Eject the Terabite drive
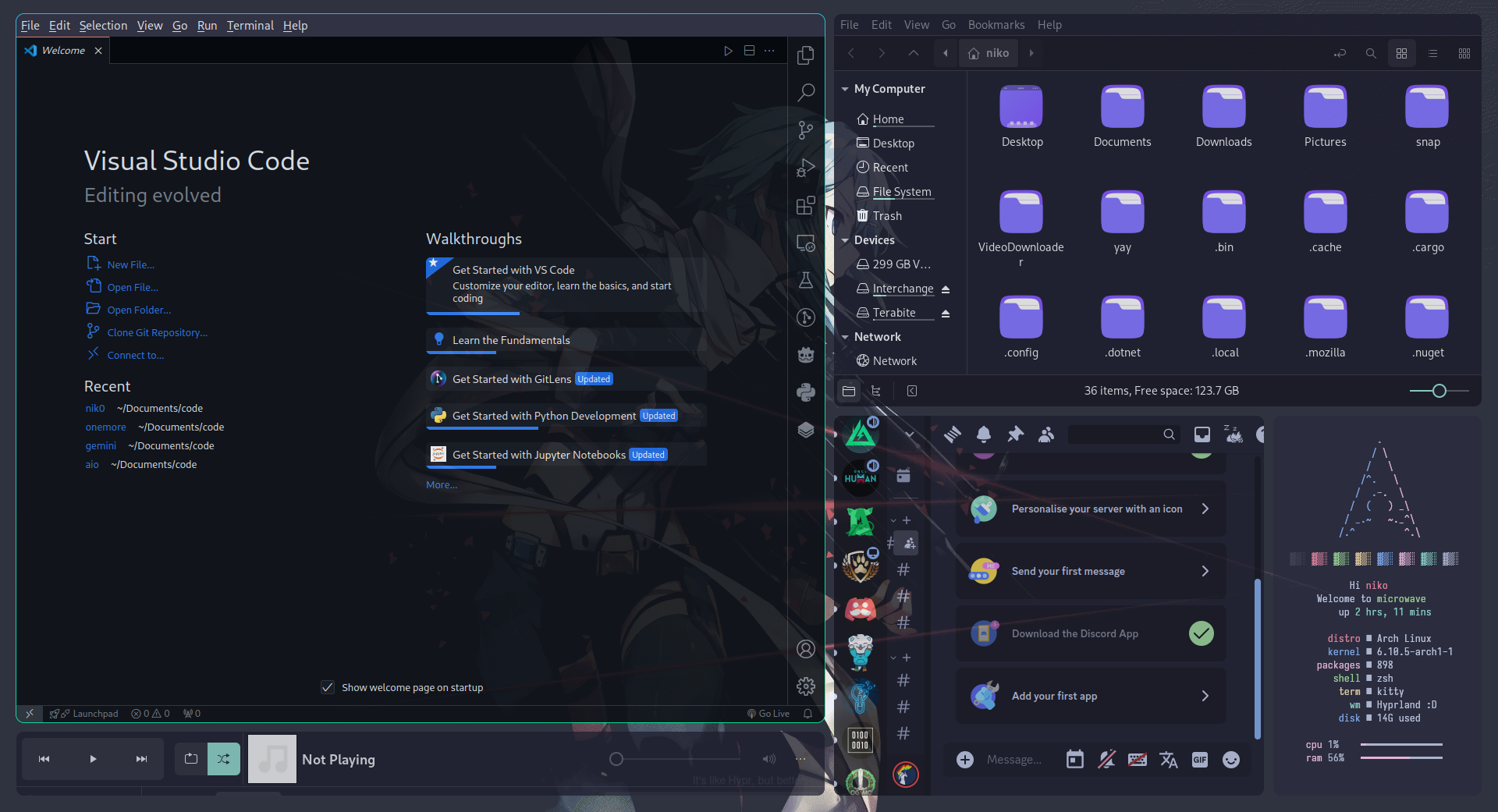The height and width of the screenshot is (812, 1498). [946, 313]
